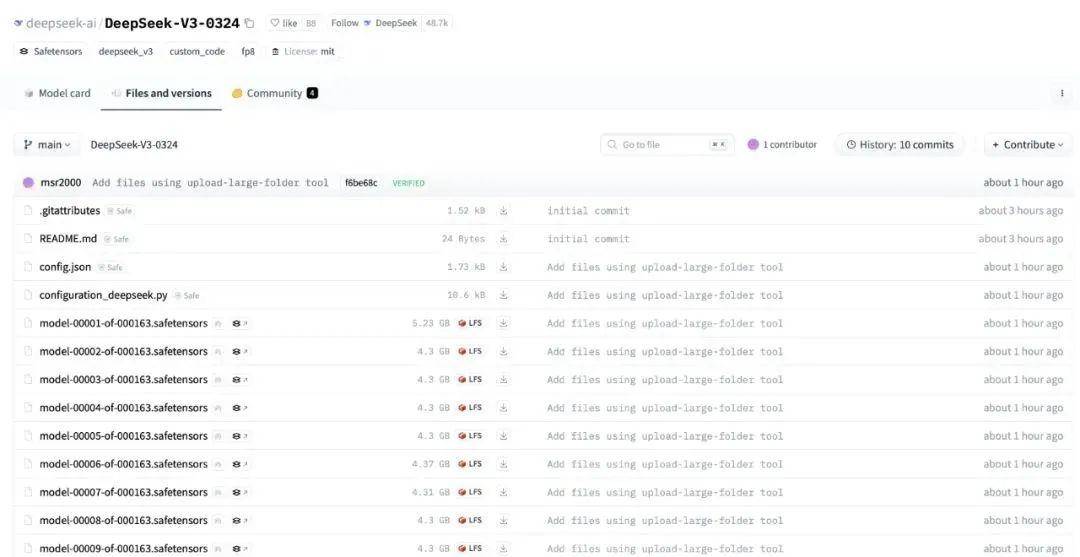Like the DeepSeek-V3-0324 model
This screenshot has height=557, width=1080.
coord(284,23)
